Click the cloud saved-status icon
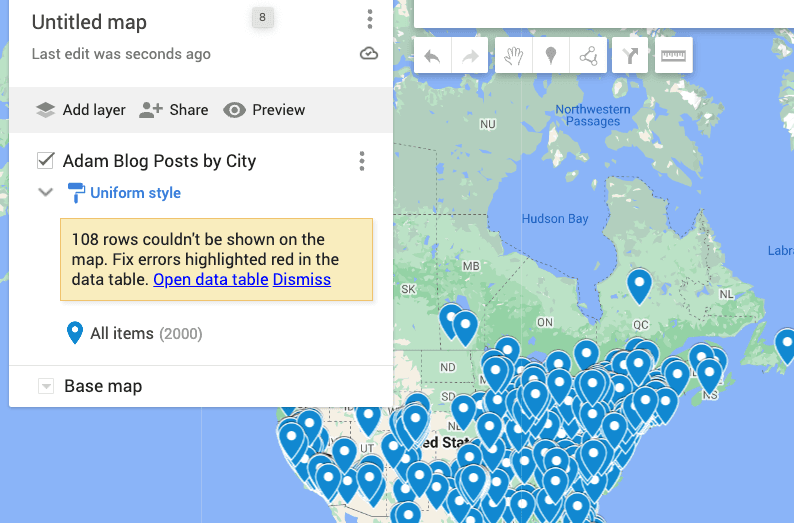794x523 pixels. [369, 54]
